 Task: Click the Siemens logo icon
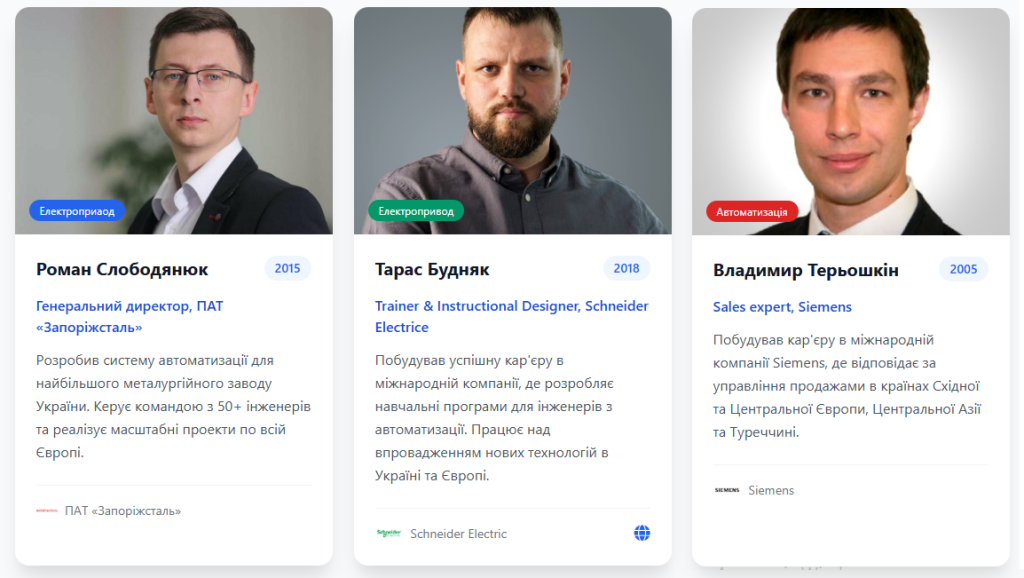pyautogui.click(x=727, y=490)
